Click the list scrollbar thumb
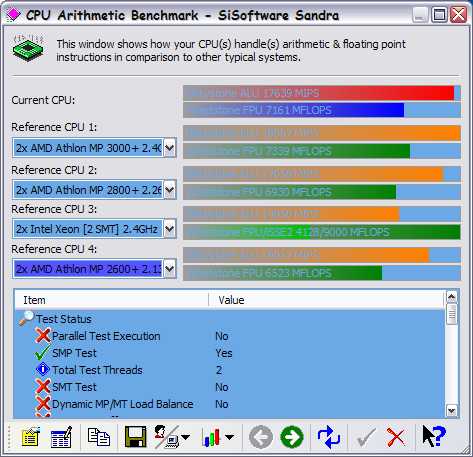This screenshot has height=457, width=473. [452, 314]
